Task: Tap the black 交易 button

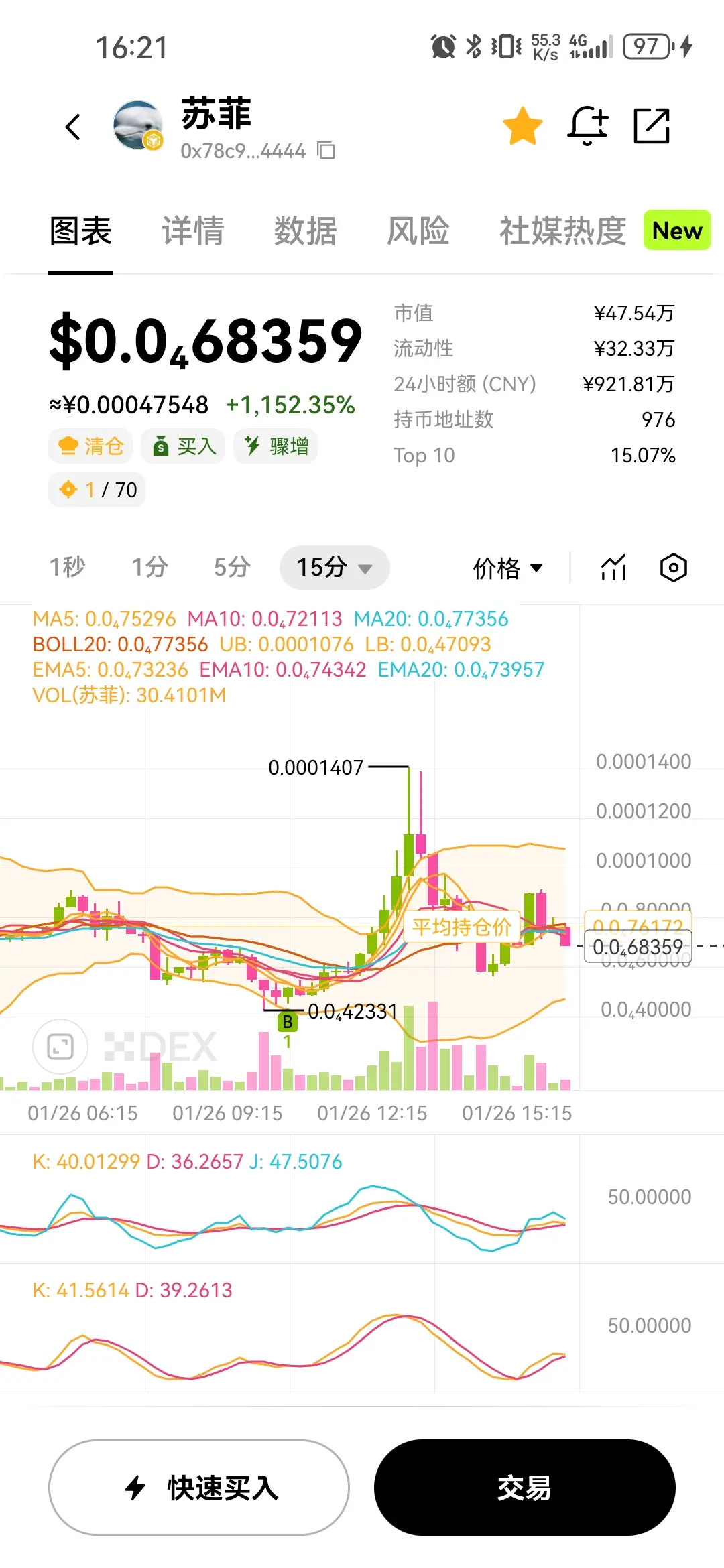Action: pyautogui.click(x=525, y=1487)
